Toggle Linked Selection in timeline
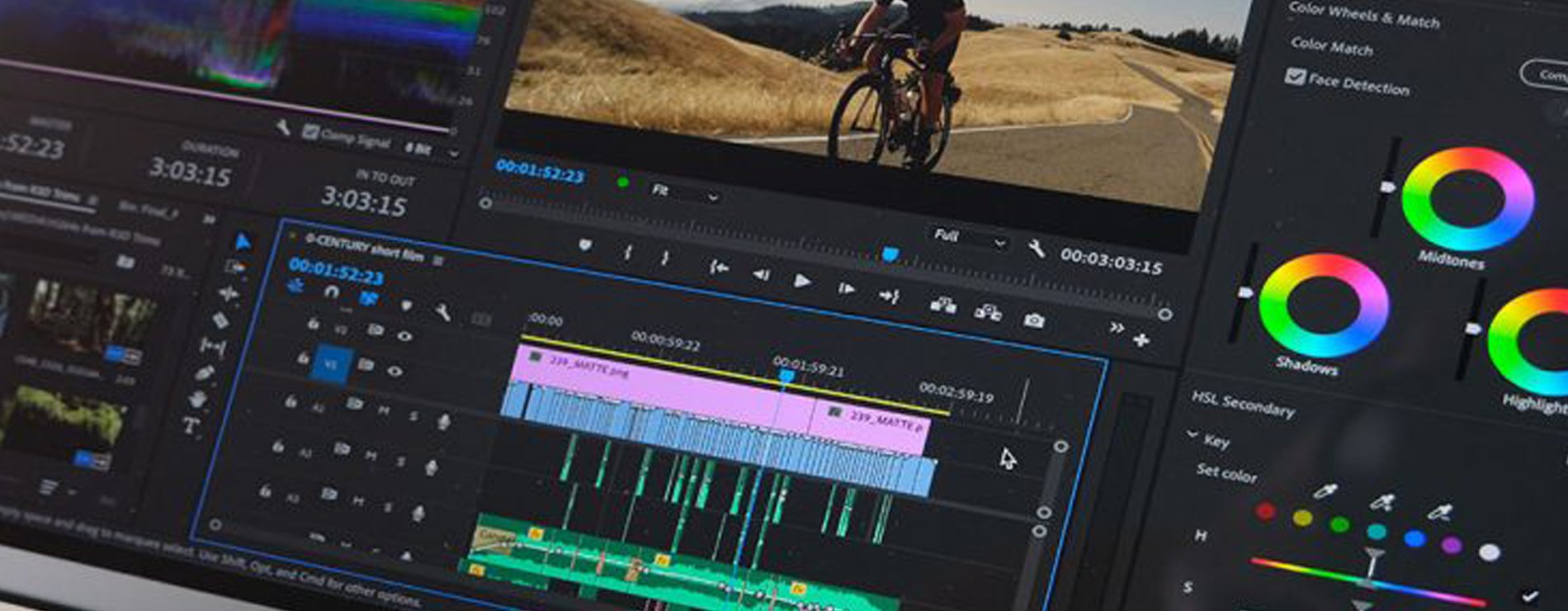This screenshot has height=611, width=1568. [x=368, y=298]
